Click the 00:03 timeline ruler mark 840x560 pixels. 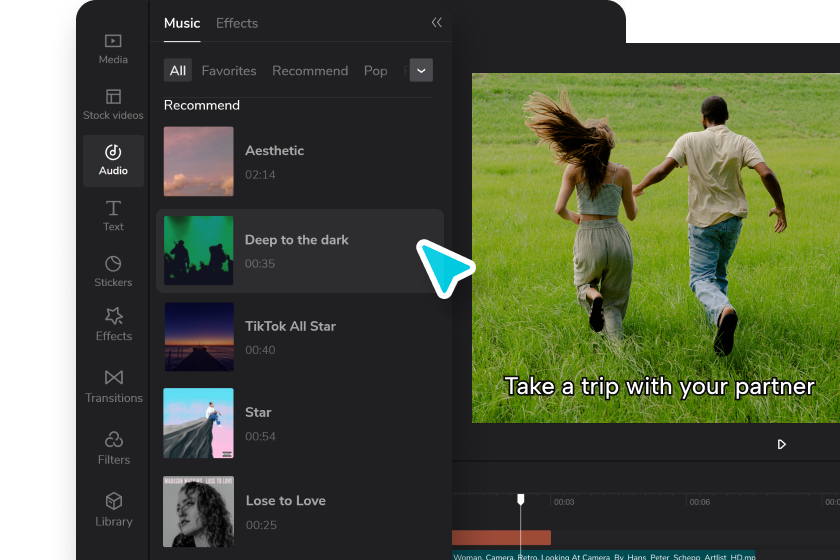pos(564,502)
